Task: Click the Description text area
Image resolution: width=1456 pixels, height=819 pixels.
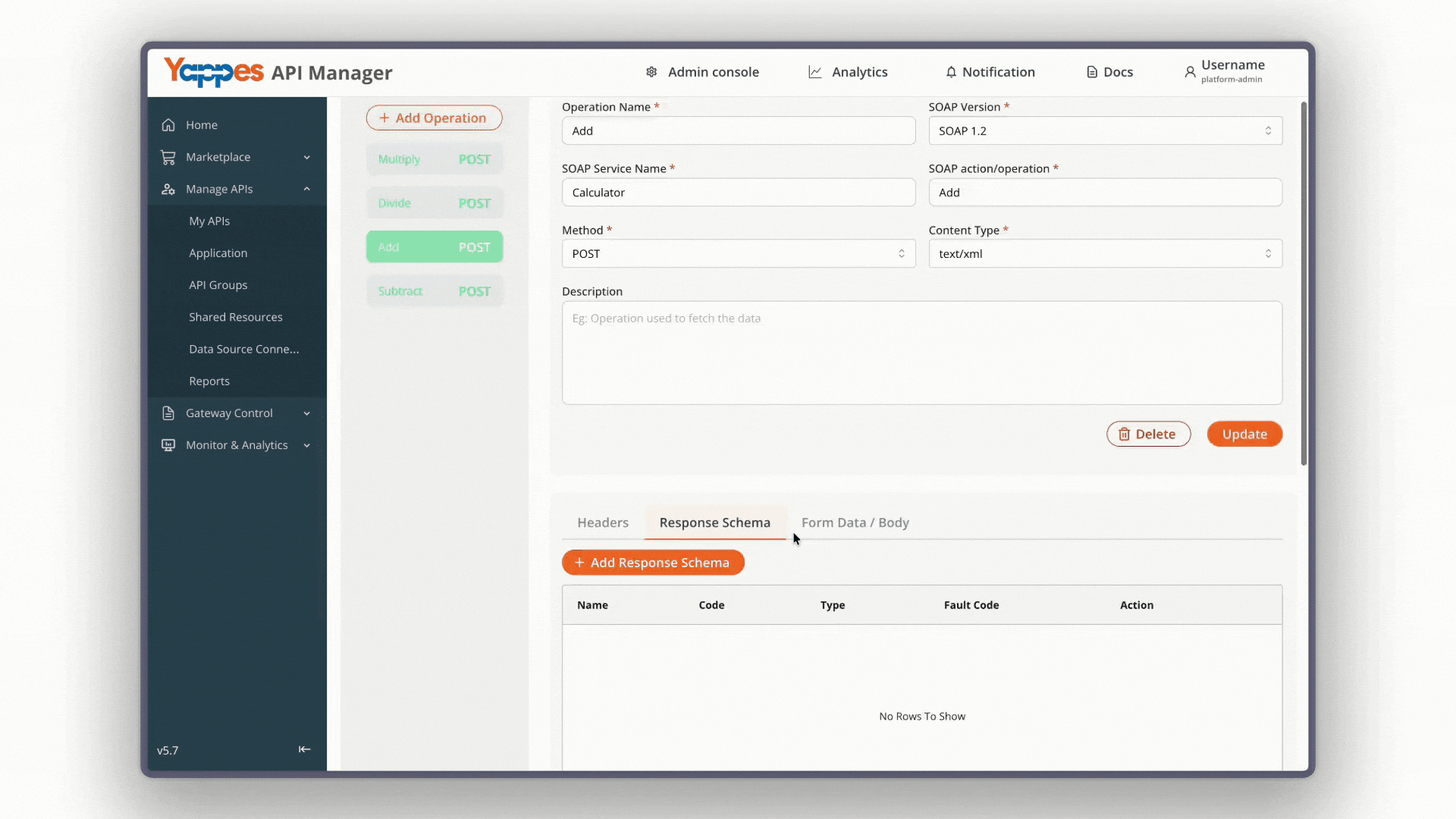Action: click(922, 353)
